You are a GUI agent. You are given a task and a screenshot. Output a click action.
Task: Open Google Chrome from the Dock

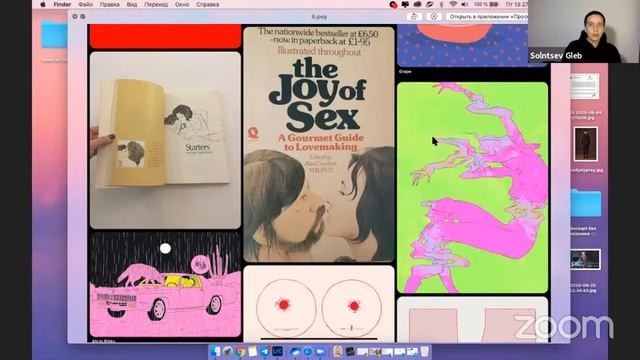pos(240,351)
